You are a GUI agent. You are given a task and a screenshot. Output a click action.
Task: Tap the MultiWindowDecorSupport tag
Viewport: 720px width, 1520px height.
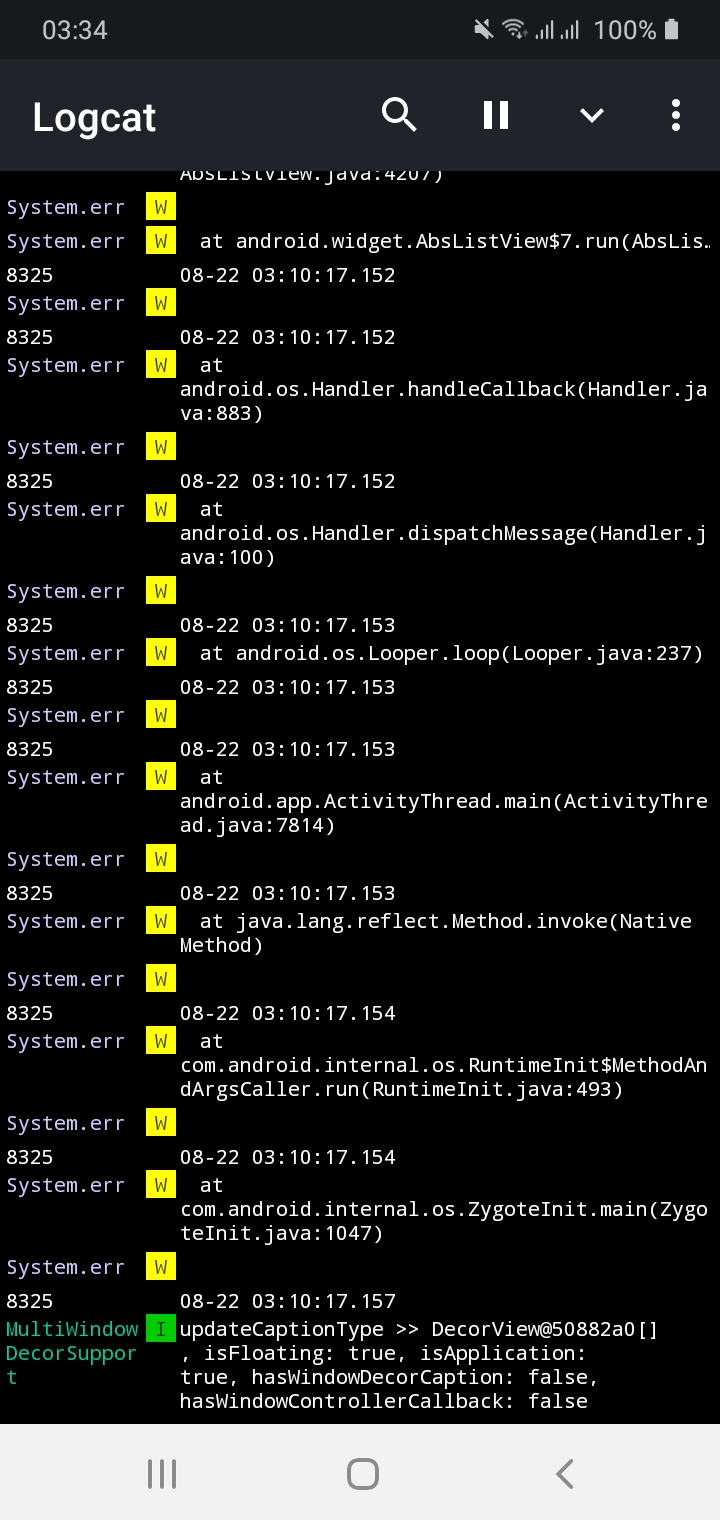click(x=72, y=1353)
